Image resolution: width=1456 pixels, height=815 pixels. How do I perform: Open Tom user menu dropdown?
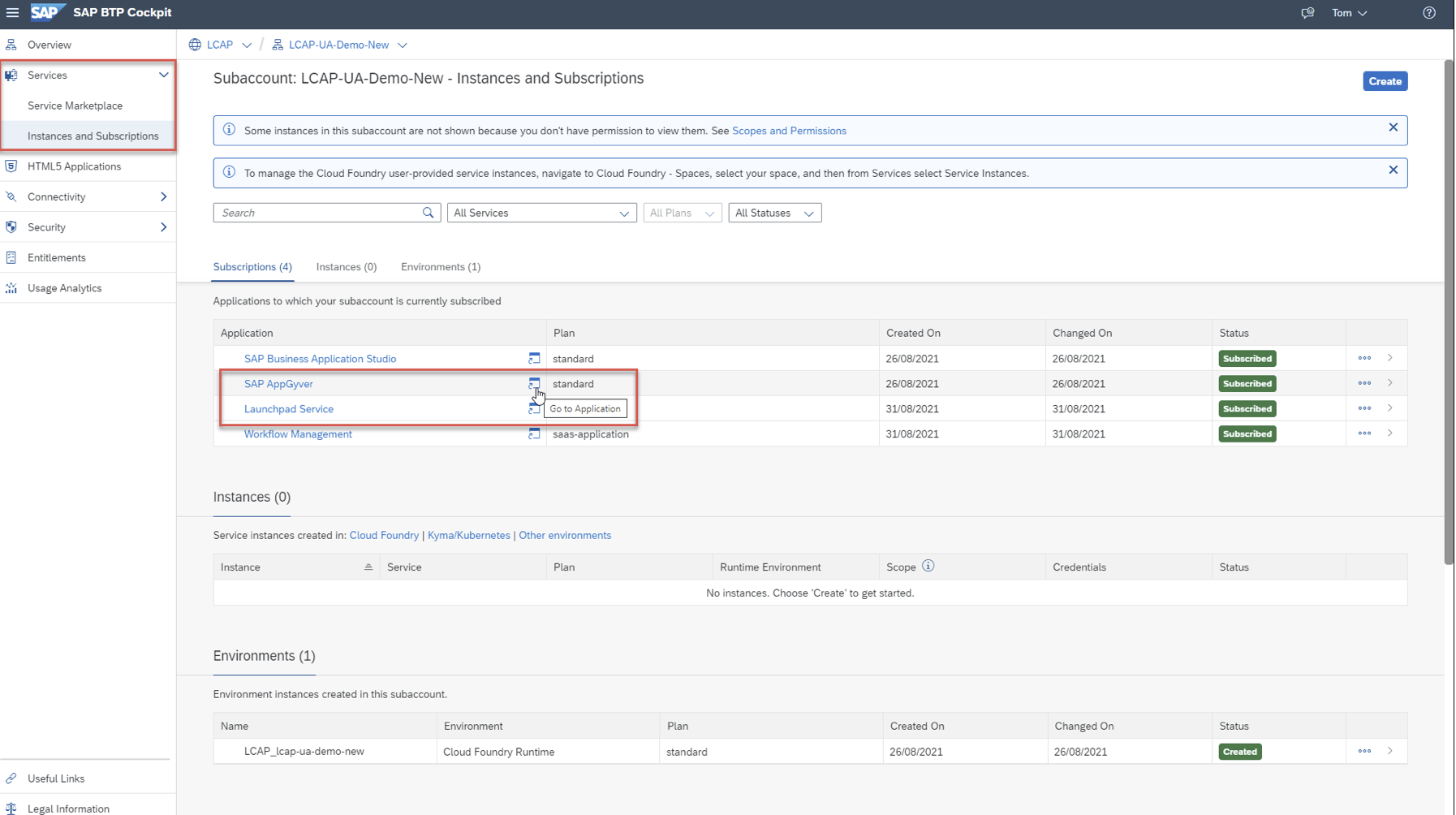(1349, 13)
